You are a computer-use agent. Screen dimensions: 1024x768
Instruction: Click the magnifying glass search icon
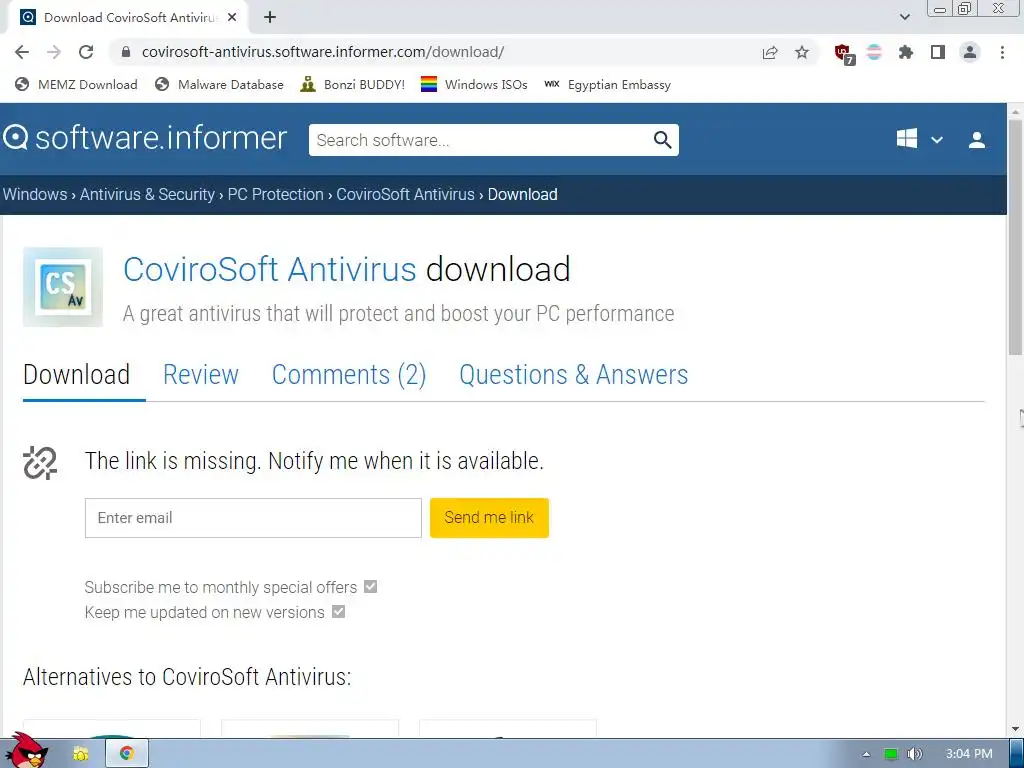point(662,140)
